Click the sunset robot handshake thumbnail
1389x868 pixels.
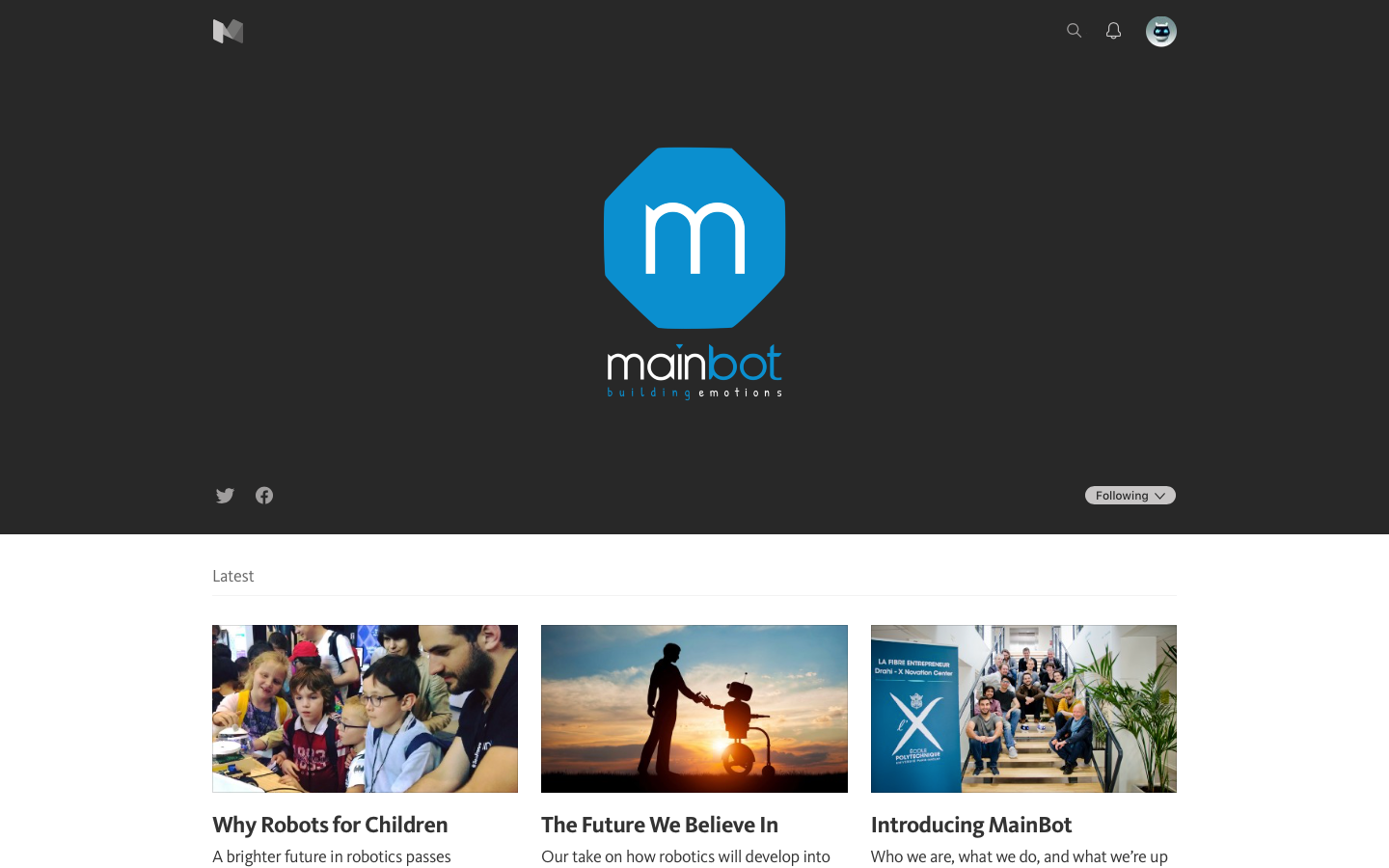(694, 709)
